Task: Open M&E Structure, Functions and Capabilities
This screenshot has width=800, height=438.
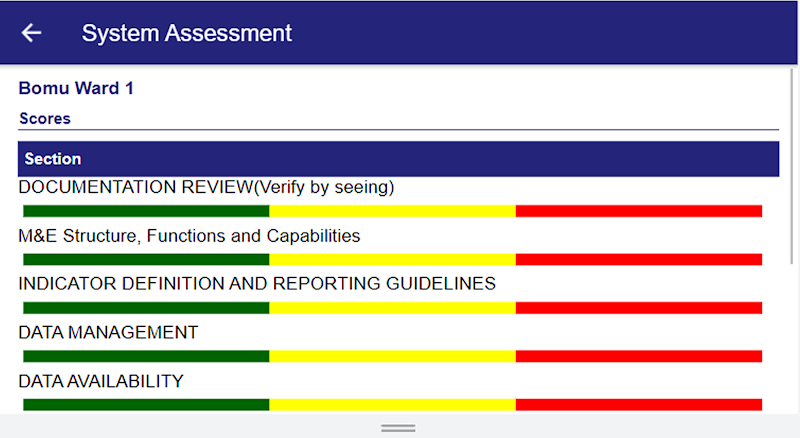Action: pyautogui.click(x=189, y=236)
